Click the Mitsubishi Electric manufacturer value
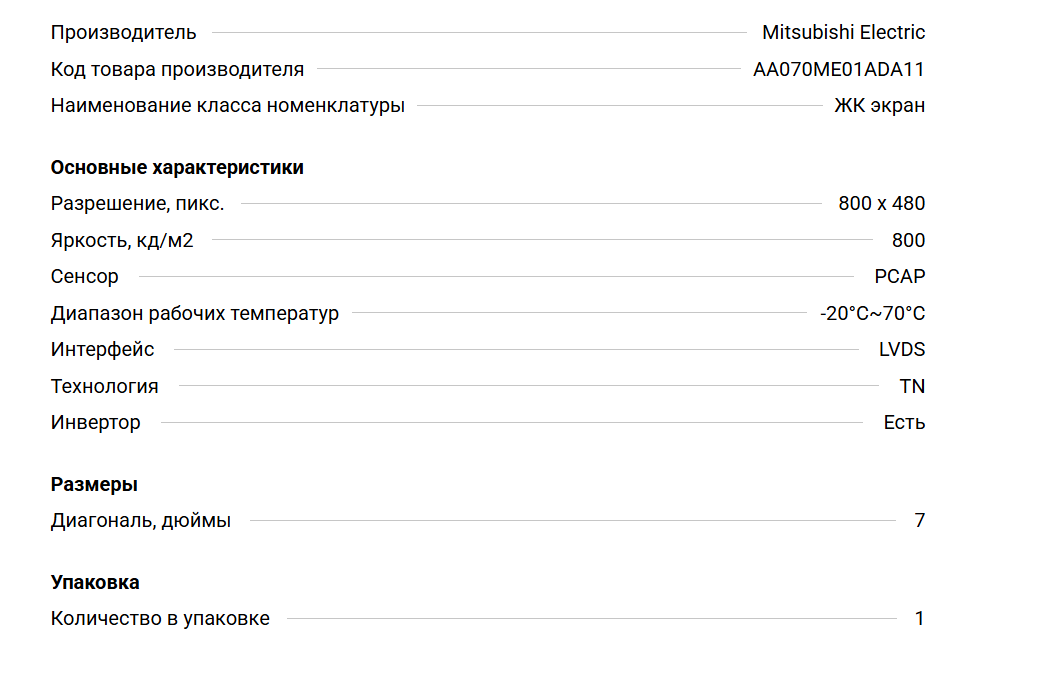This screenshot has height=681, width=1063. click(x=843, y=32)
